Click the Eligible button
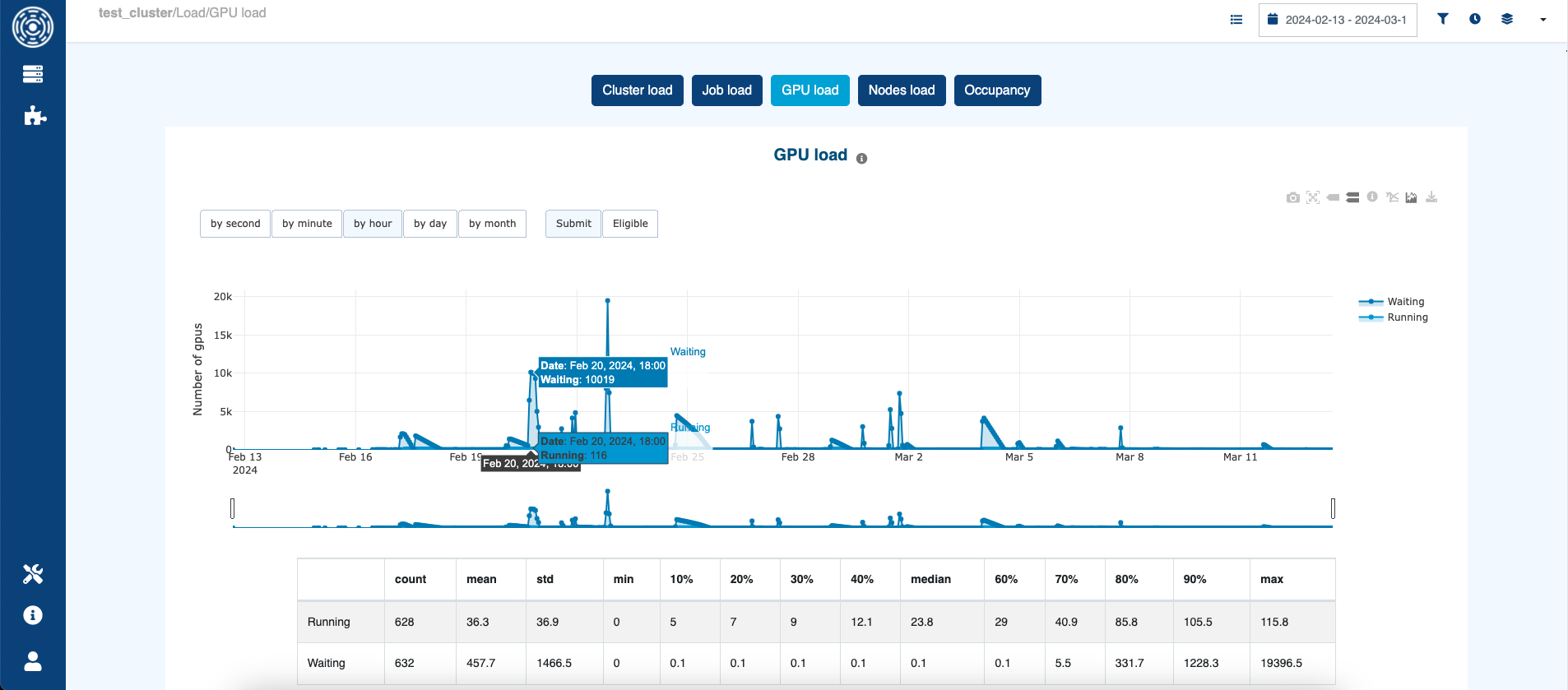 (630, 224)
